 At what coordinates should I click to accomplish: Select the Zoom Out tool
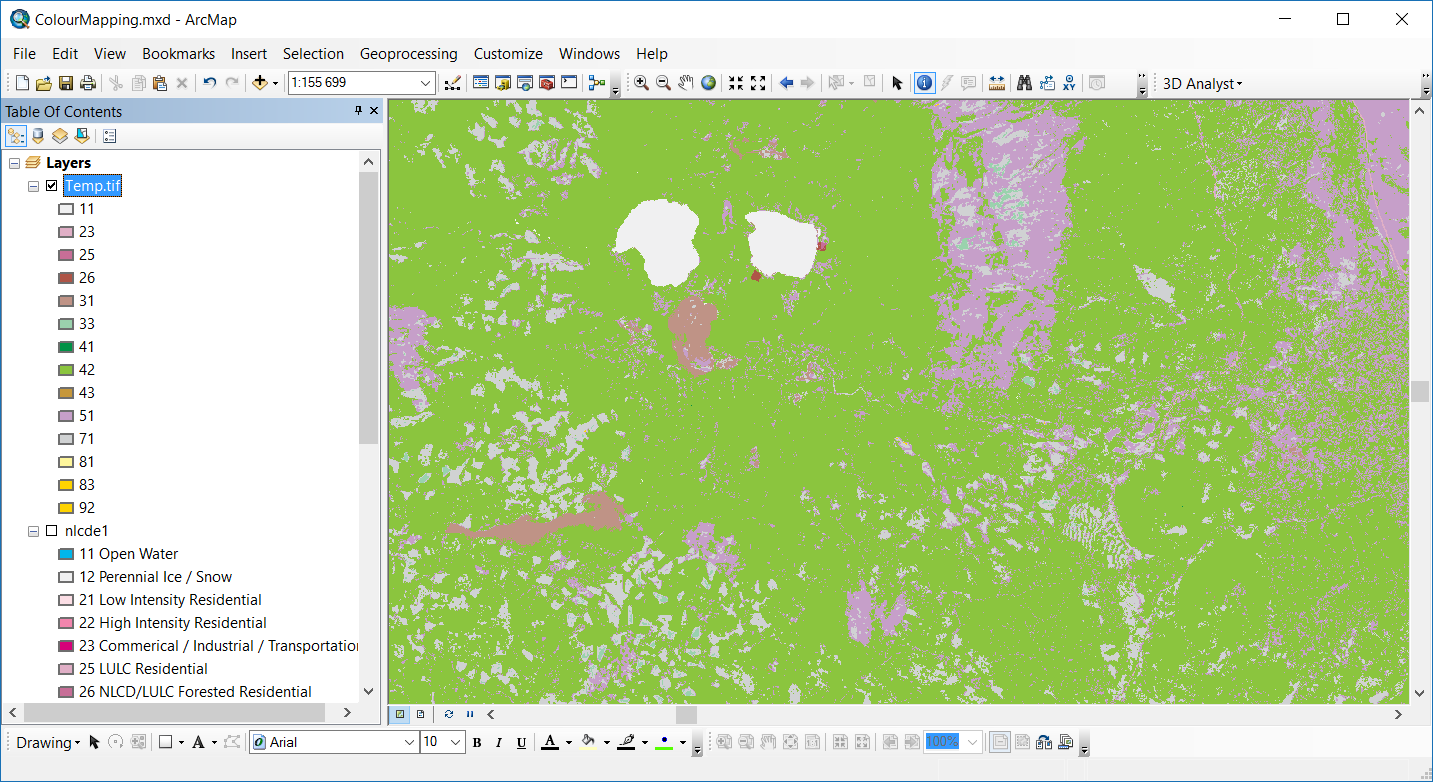coord(663,83)
